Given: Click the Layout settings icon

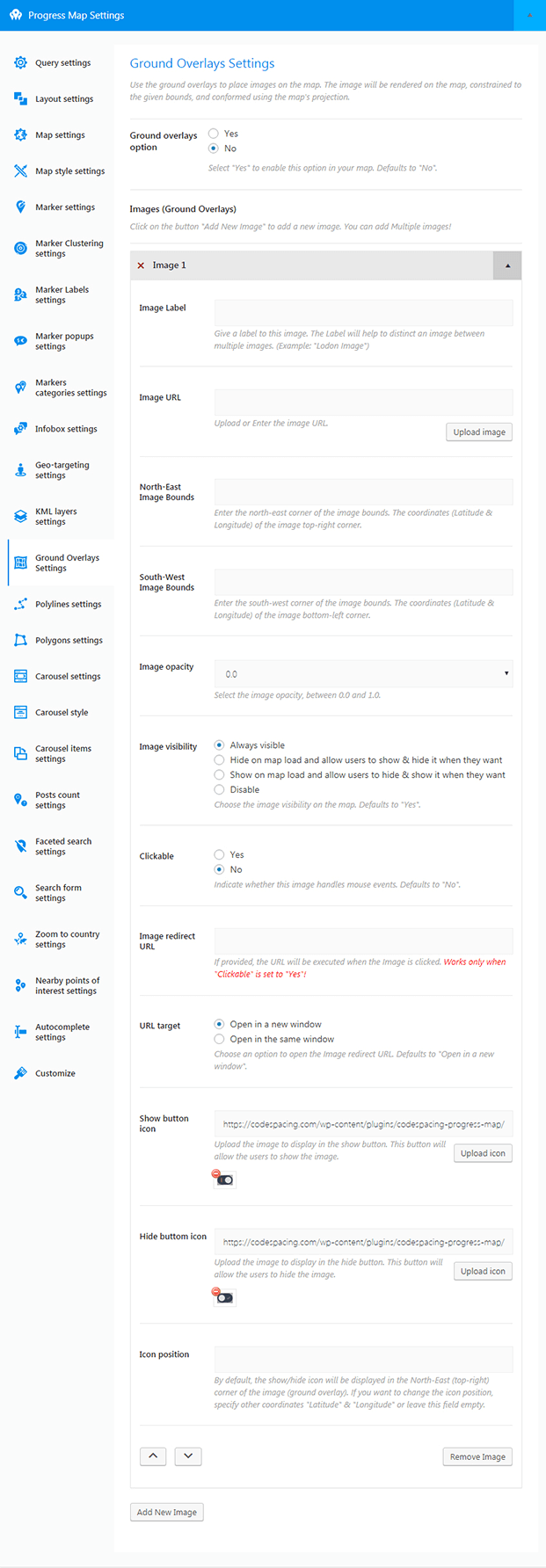Looking at the screenshot, I should tap(20, 98).
